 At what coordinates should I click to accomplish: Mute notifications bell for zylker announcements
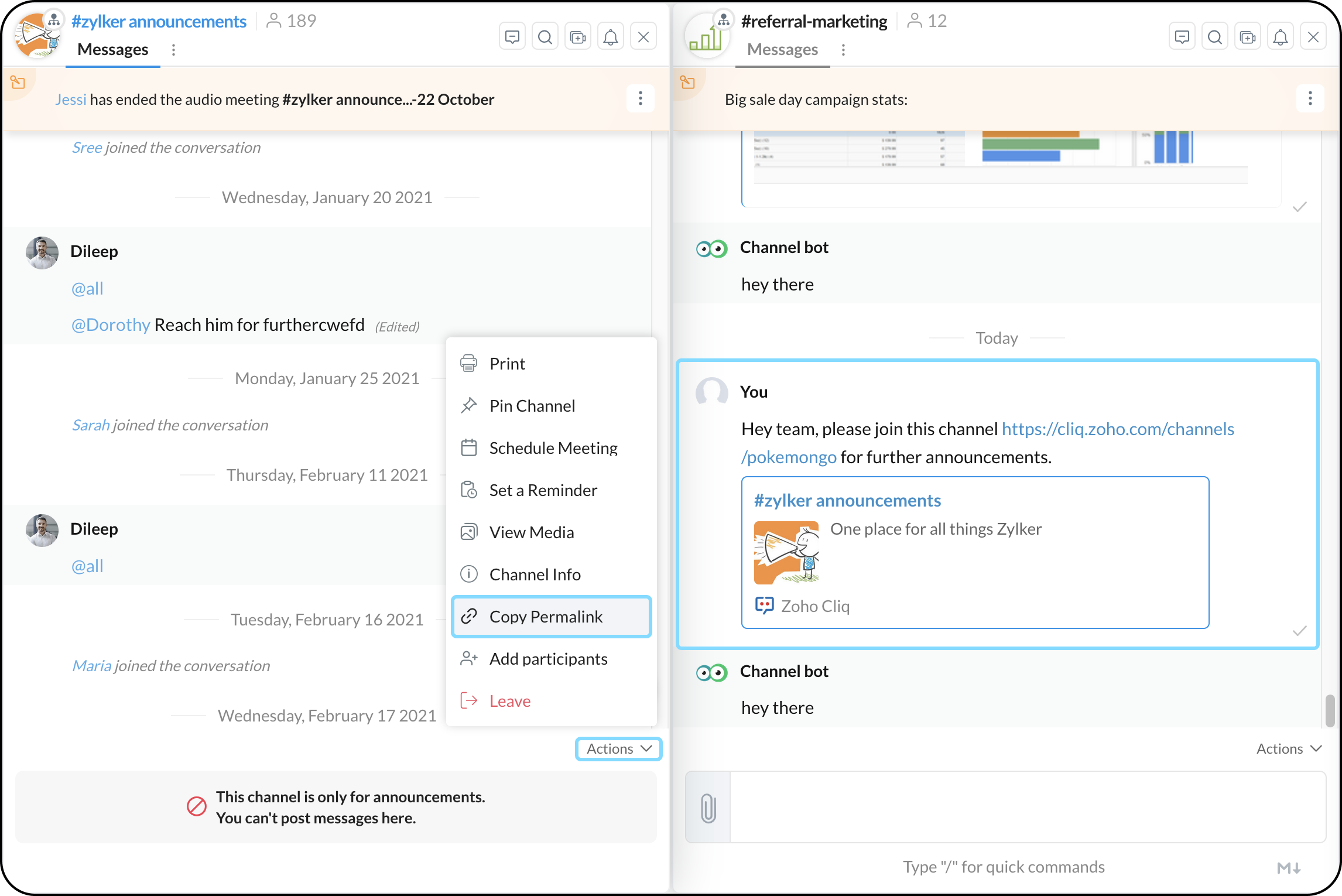tap(610, 37)
